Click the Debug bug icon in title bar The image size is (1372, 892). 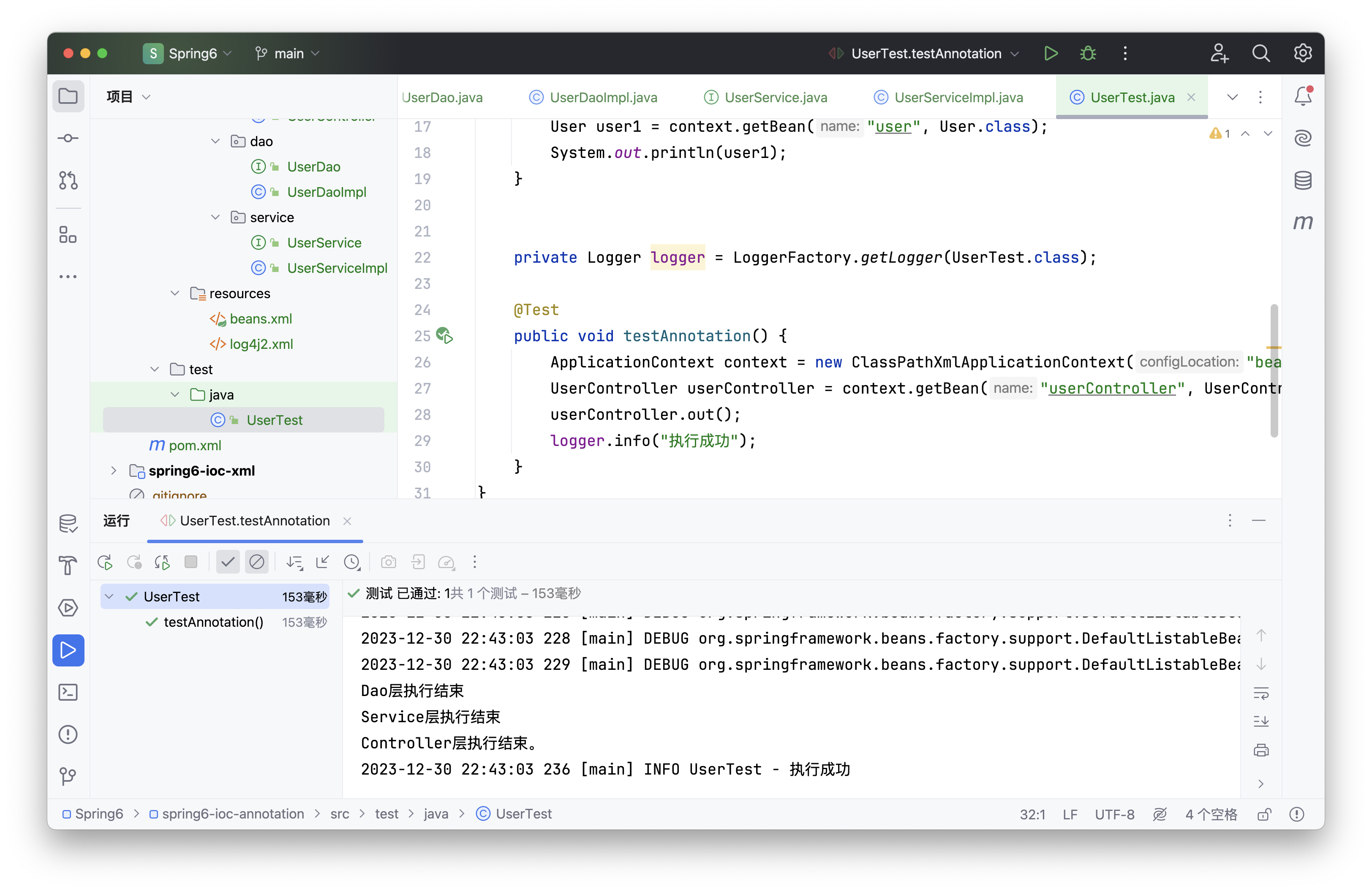[1088, 54]
